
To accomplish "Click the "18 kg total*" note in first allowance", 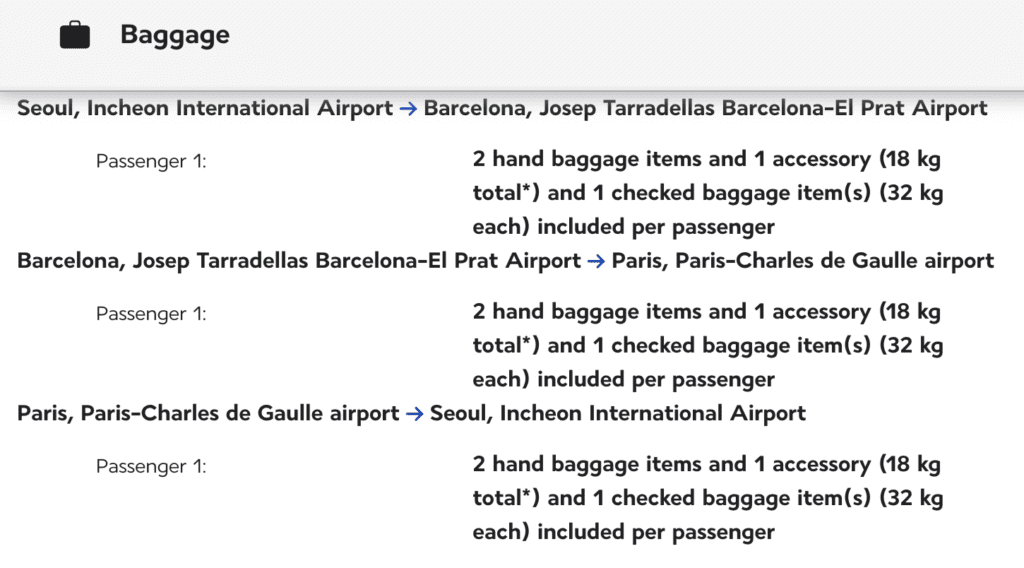I will pyautogui.click(x=910, y=159).
